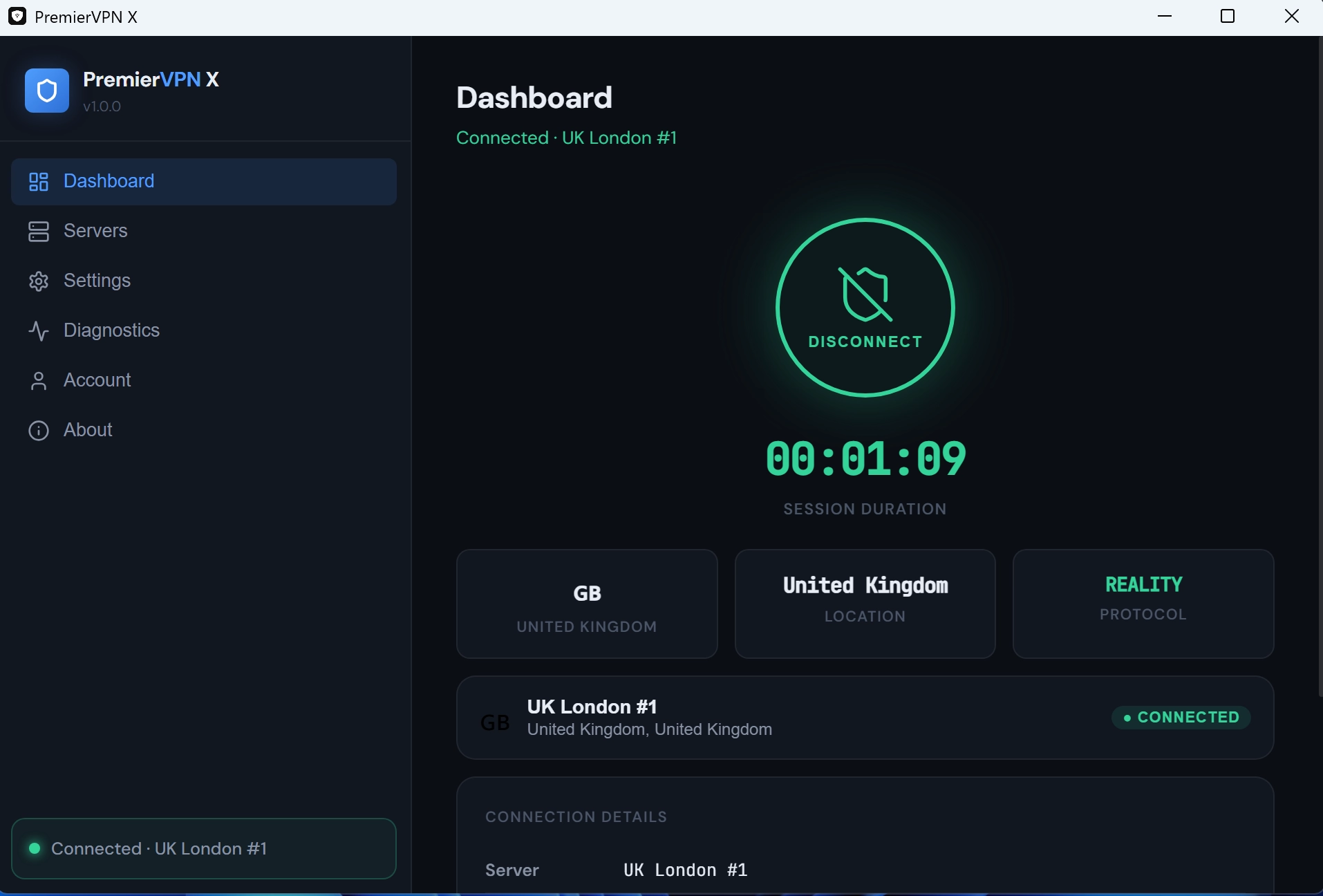The width and height of the screenshot is (1323, 896).
Task: Select the Dashboard icon in sidebar
Action: [38, 181]
